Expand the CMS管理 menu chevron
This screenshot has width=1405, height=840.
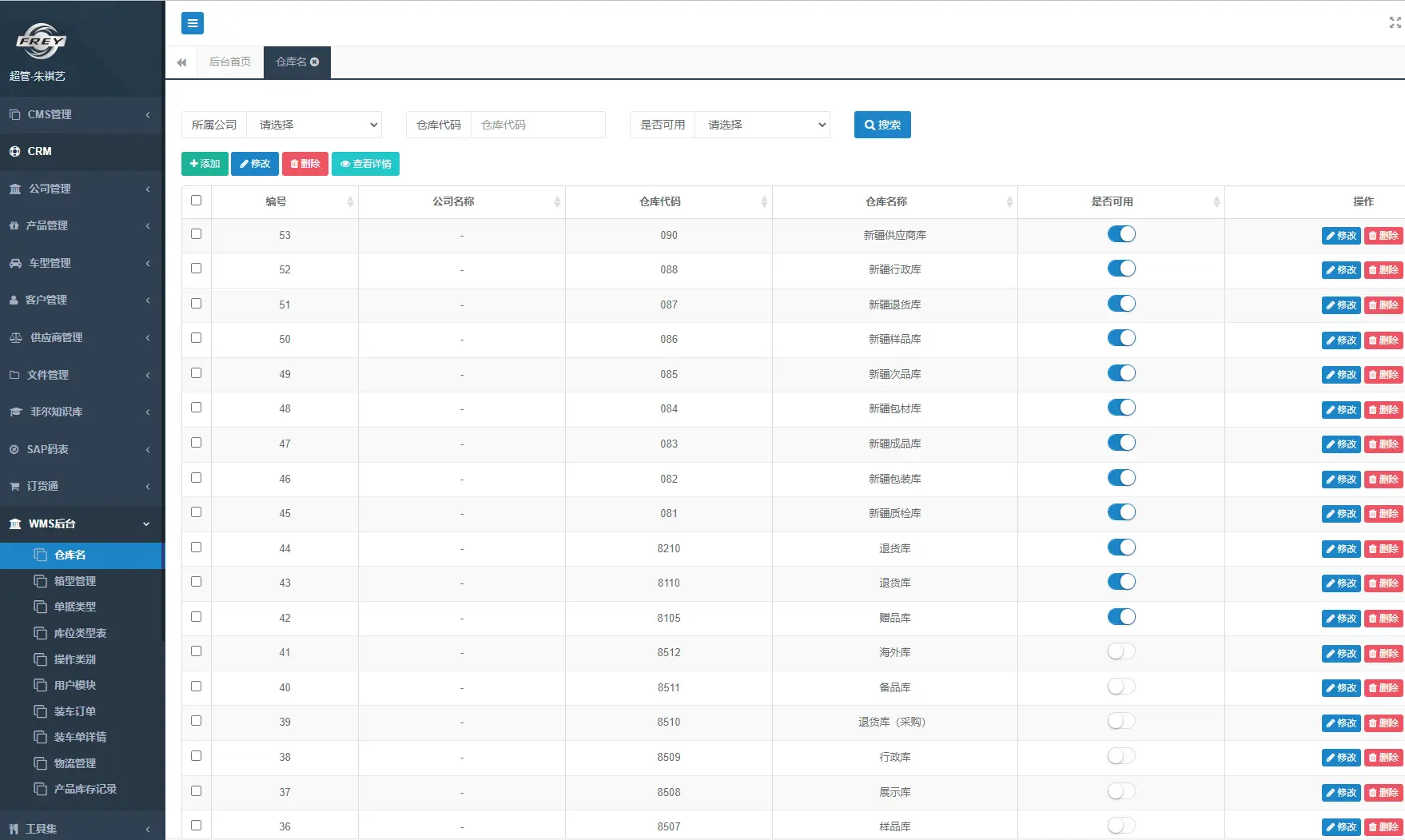pyautogui.click(x=148, y=115)
